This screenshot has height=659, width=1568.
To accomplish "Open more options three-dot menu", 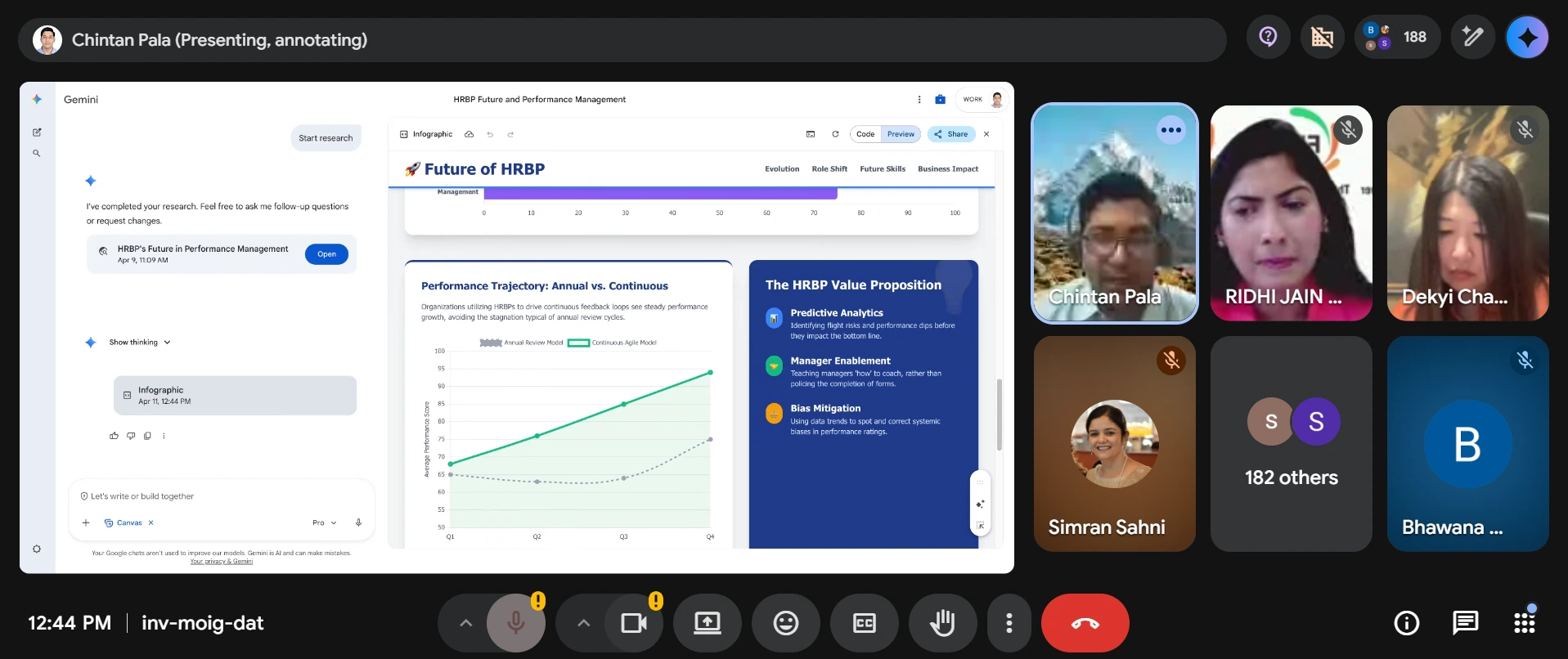I will (x=1009, y=623).
